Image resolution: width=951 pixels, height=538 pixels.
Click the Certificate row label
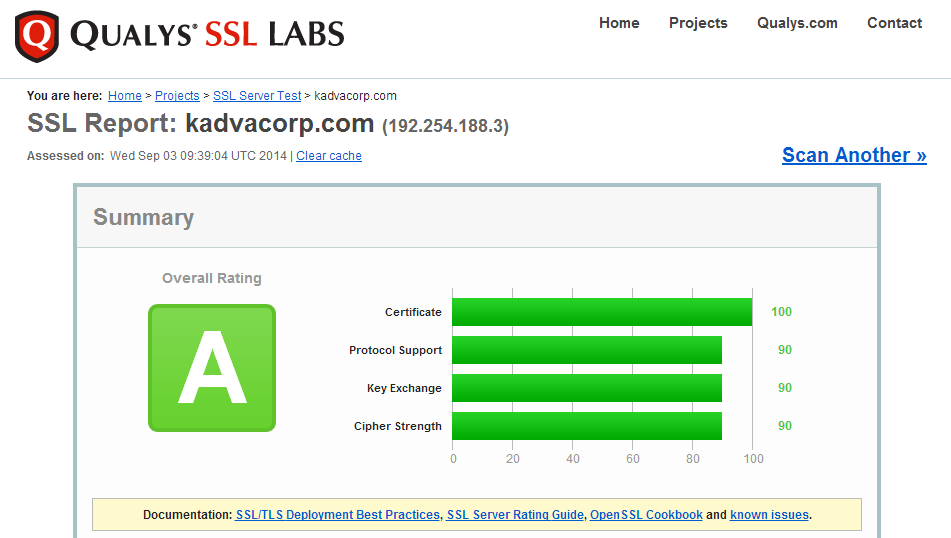pyautogui.click(x=413, y=312)
